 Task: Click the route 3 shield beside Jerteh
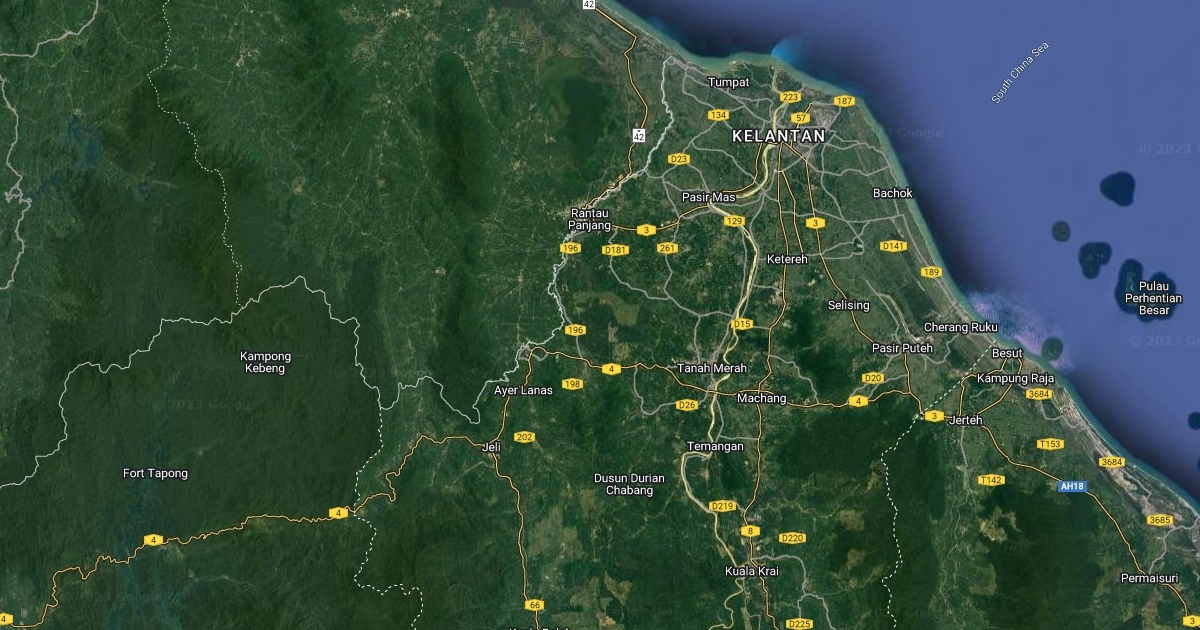click(934, 416)
